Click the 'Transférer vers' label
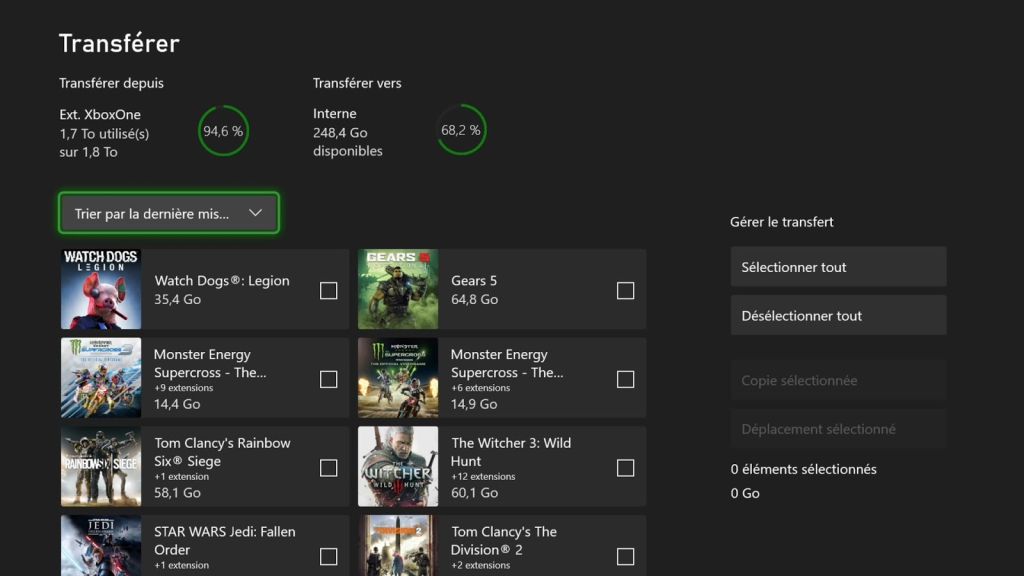1024x576 pixels. point(357,83)
